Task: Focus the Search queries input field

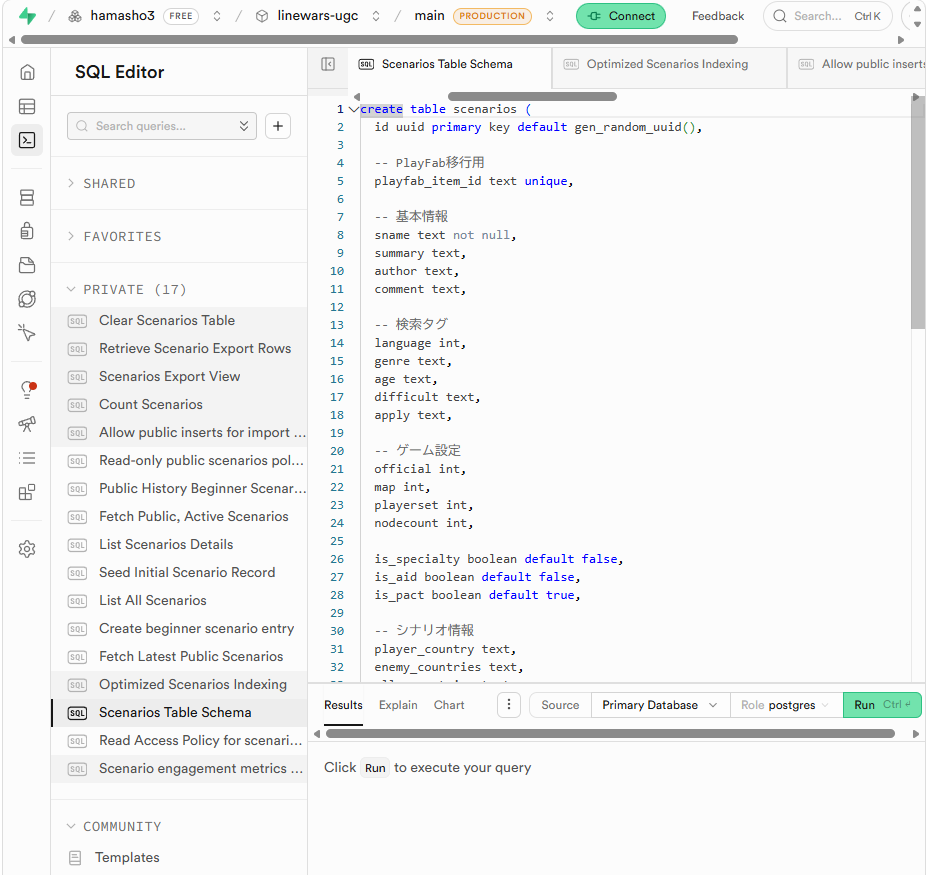Action: pyautogui.click(x=162, y=126)
